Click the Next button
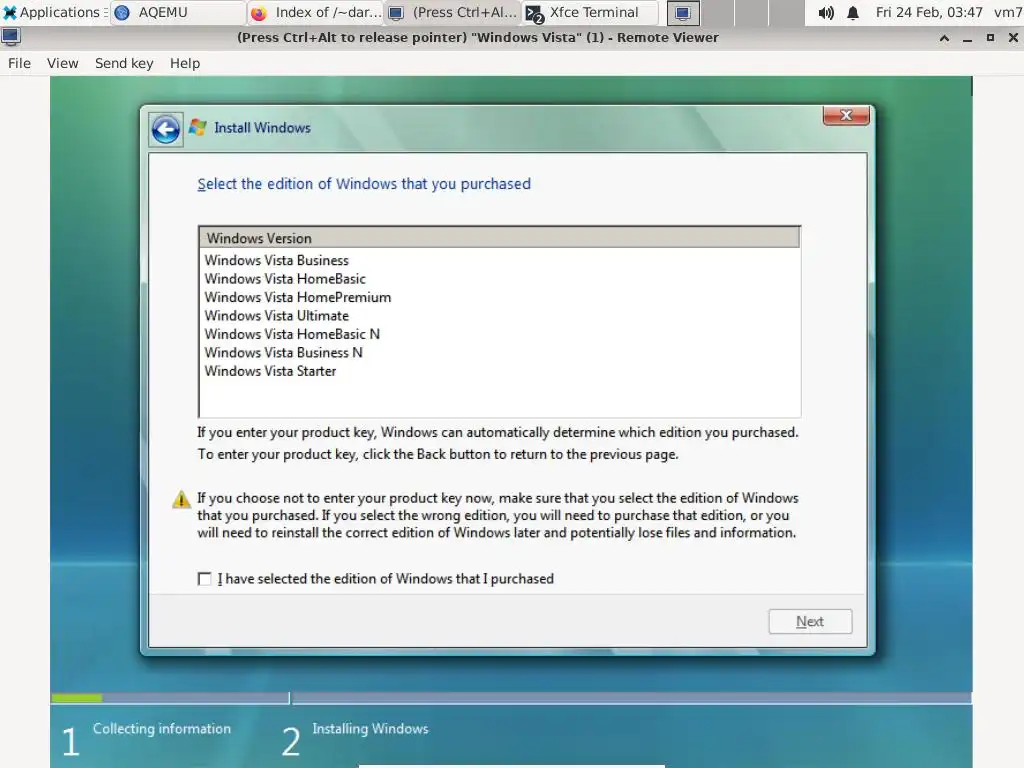This screenshot has width=1024, height=768. 810,622
